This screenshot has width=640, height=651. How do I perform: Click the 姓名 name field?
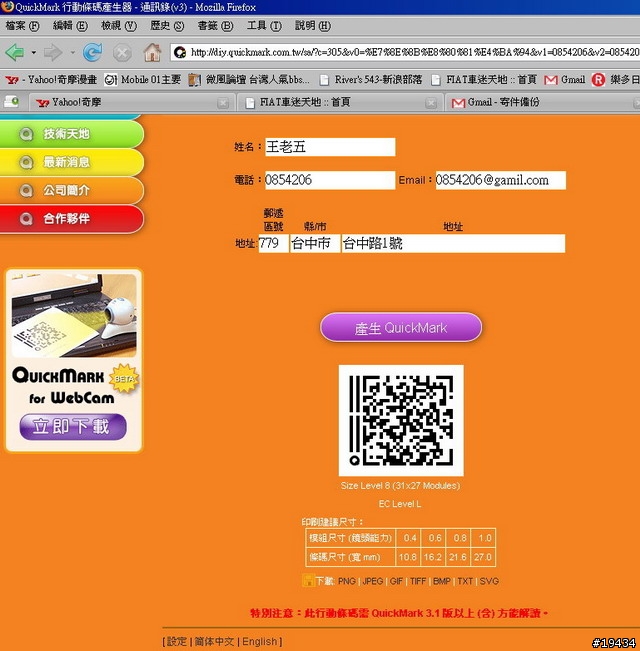(330, 147)
